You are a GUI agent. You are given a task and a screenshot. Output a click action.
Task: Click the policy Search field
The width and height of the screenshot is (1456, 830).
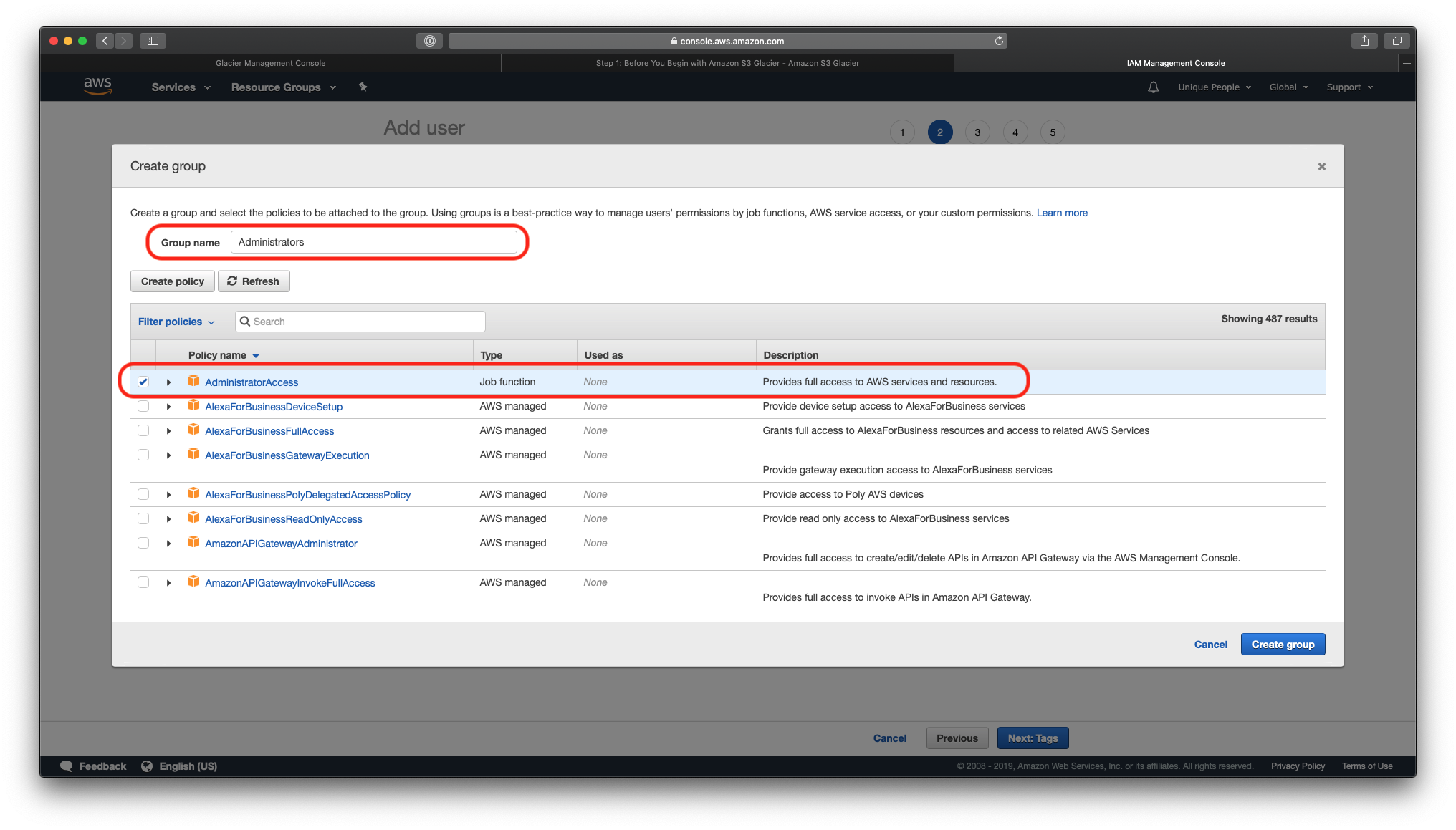[360, 322]
